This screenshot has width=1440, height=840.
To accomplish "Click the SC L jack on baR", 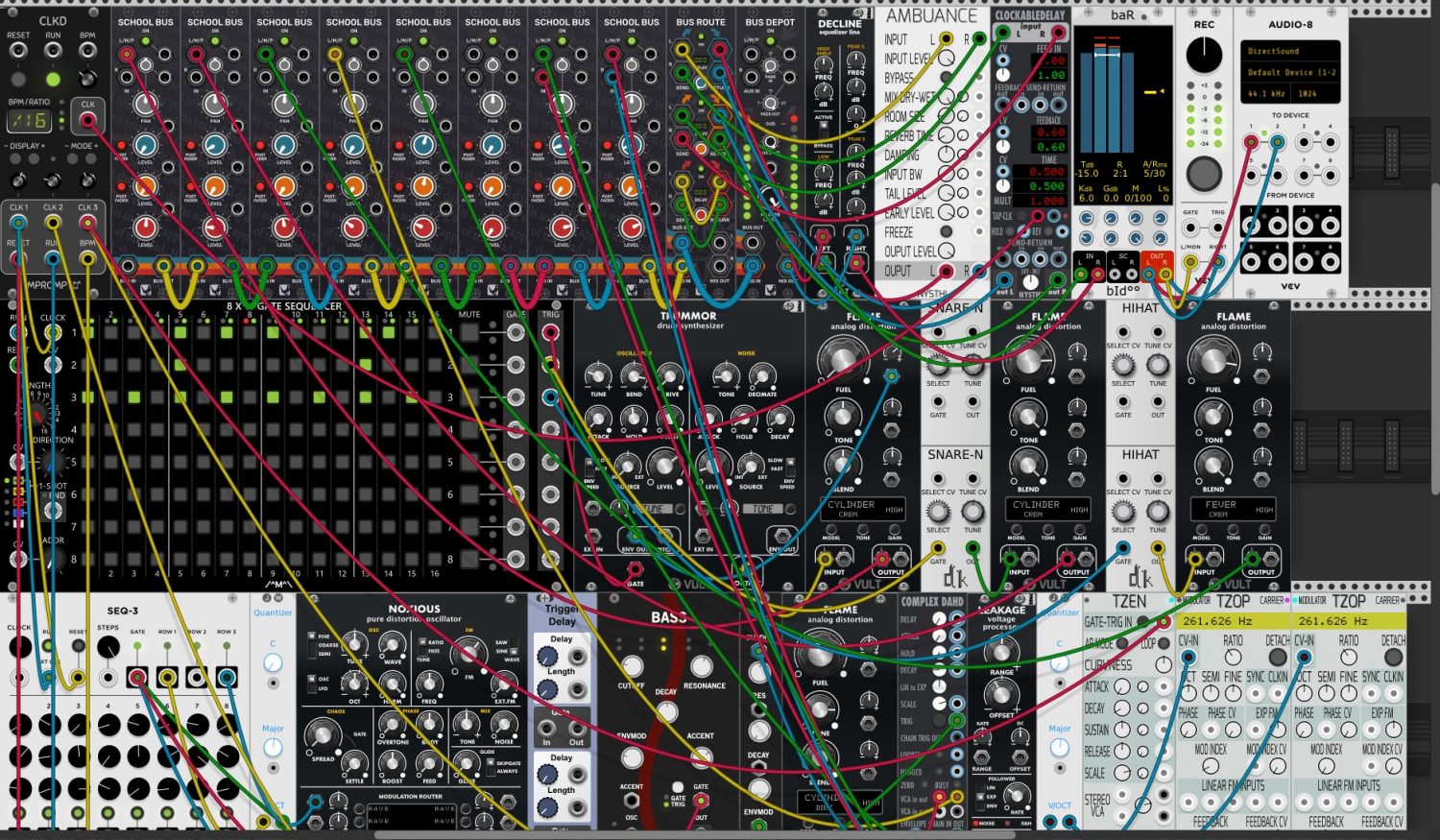I will coord(1116,274).
